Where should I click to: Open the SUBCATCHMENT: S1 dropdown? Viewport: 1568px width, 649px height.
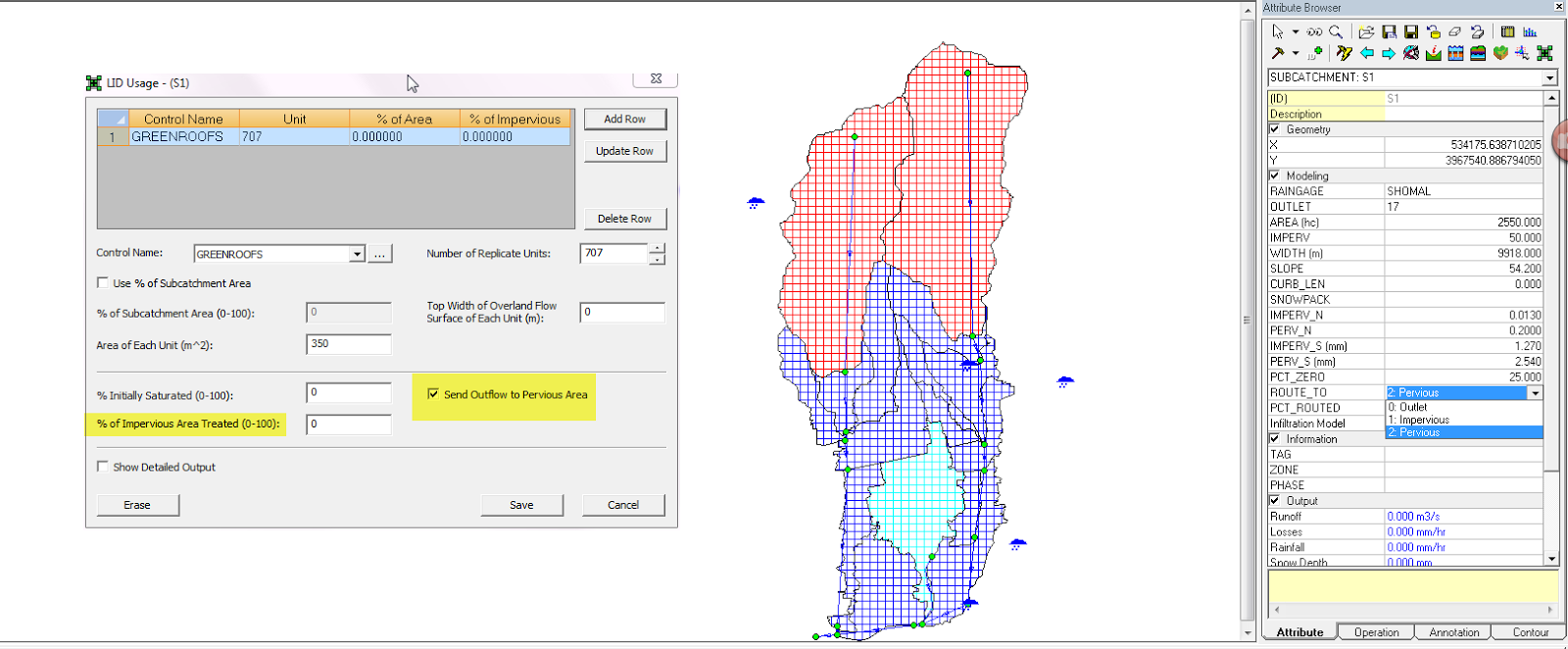[1549, 77]
